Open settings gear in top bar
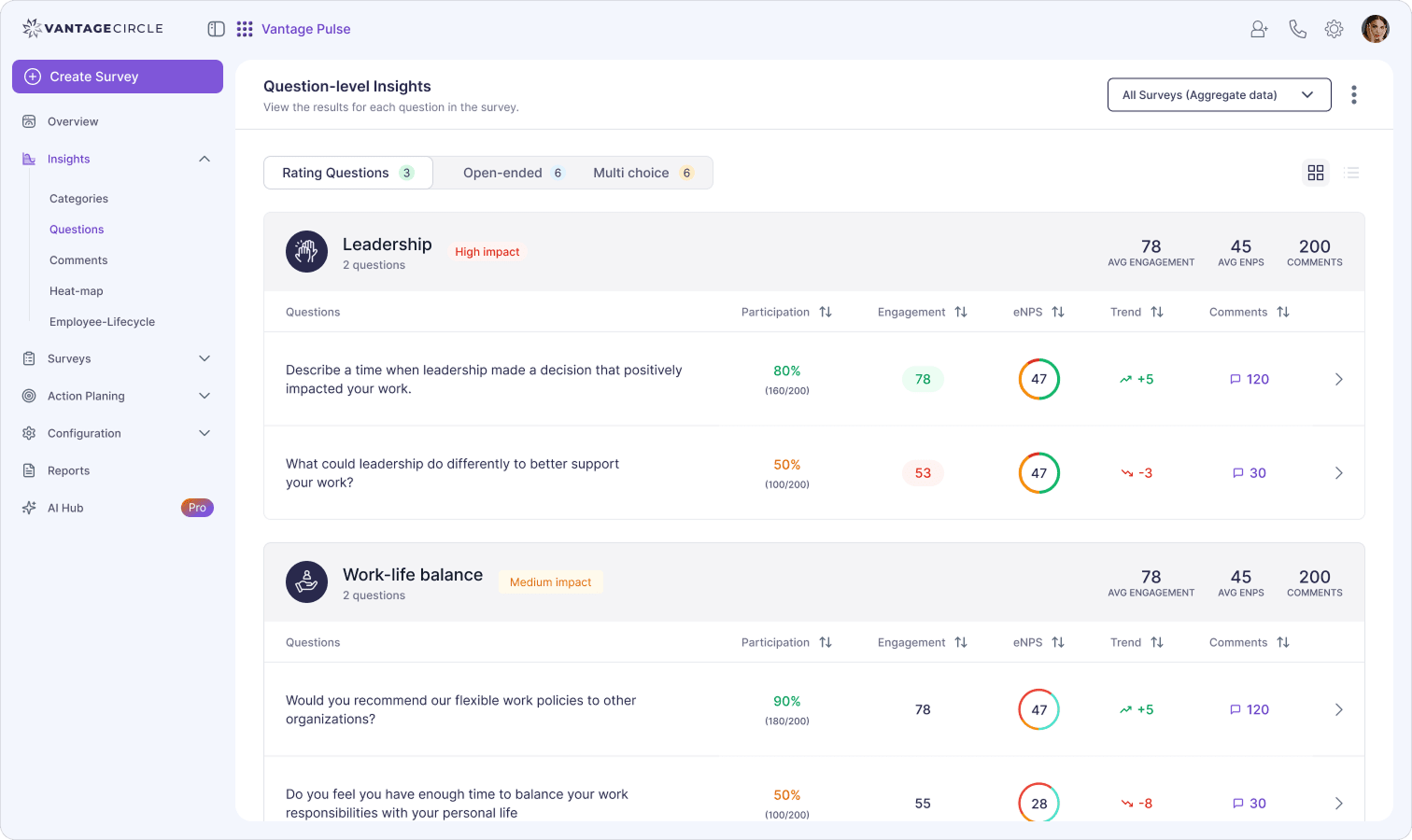 coord(1334,29)
